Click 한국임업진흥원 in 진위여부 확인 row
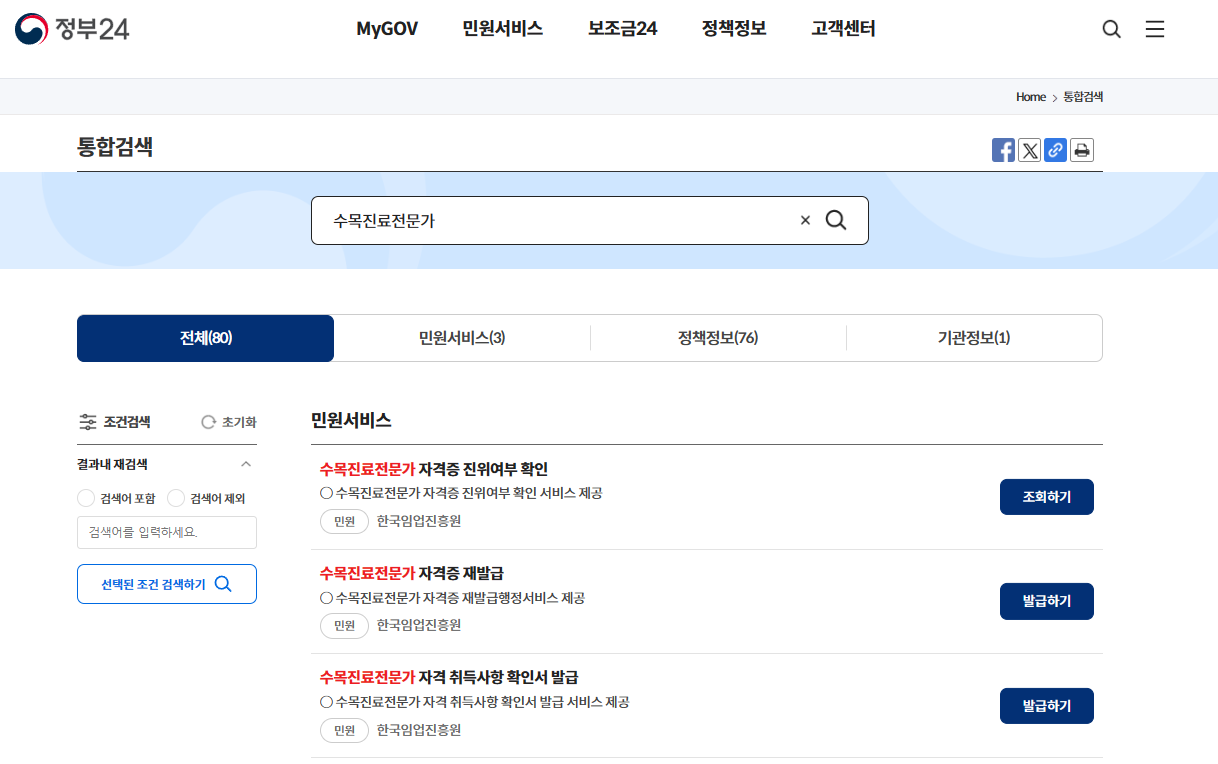Viewport: 1218px width, 764px height. tap(419, 521)
